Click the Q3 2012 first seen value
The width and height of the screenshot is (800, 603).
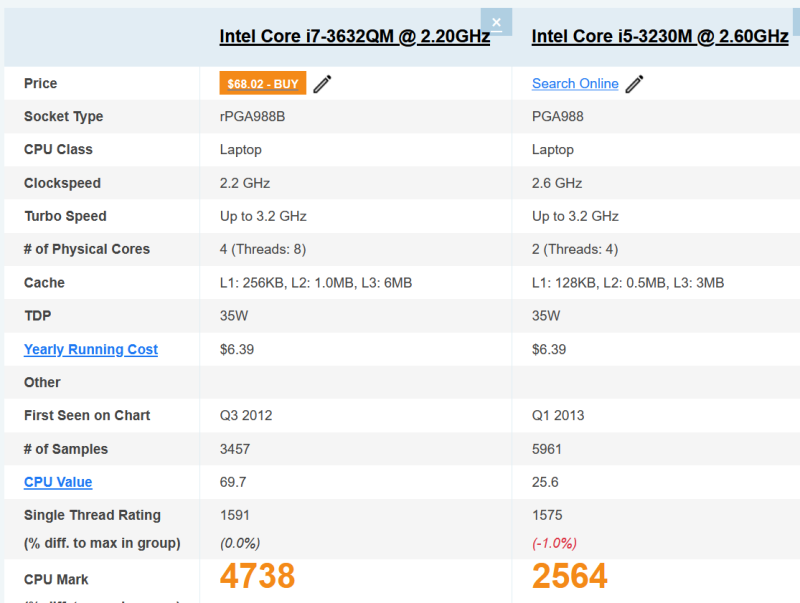point(246,415)
